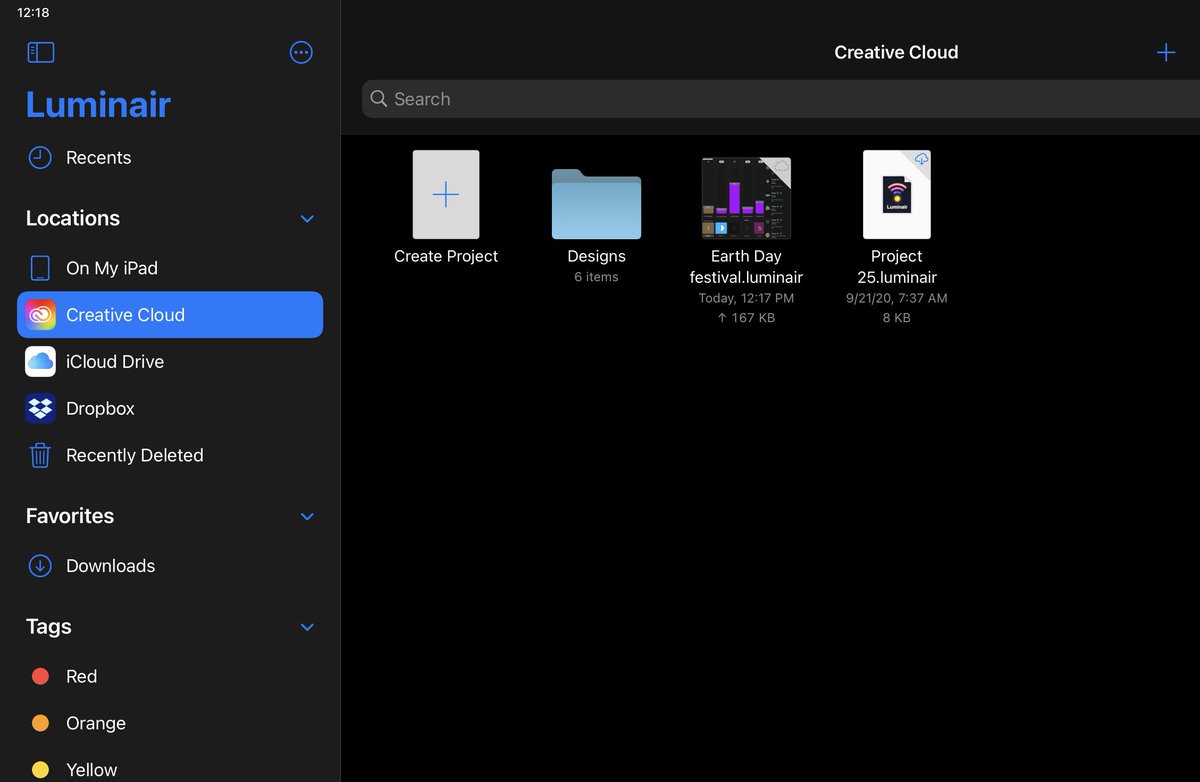Click the Recently Deleted trash icon
1200x782 pixels.
[x=40, y=455]
